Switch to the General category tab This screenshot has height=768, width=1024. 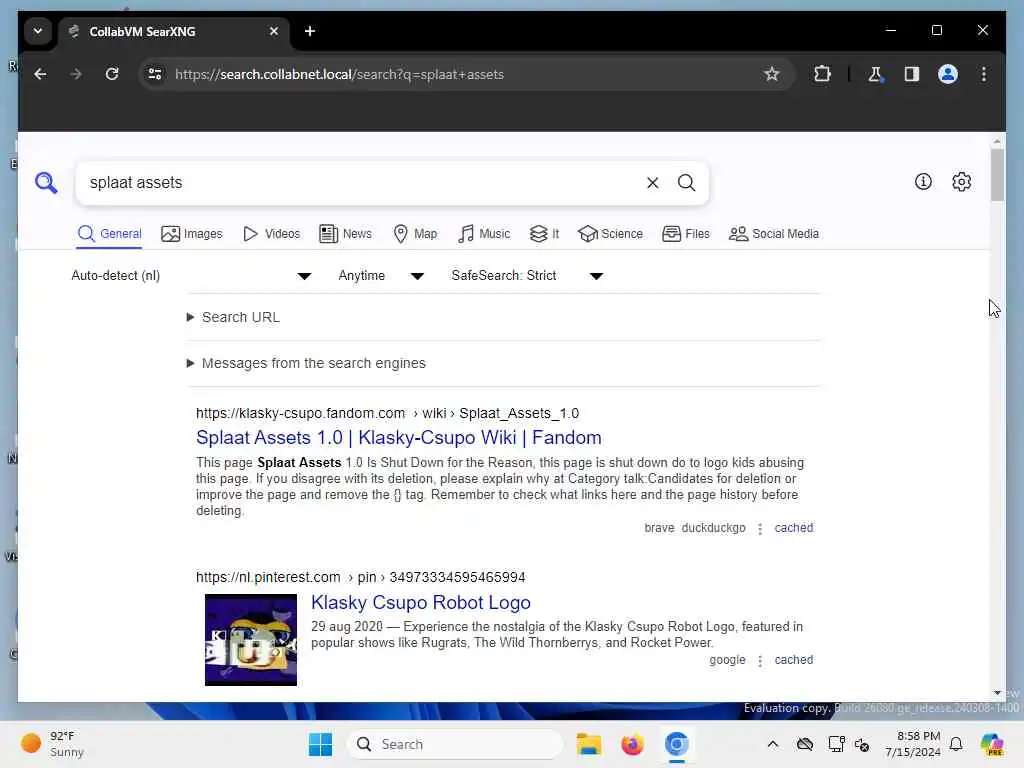109,234
